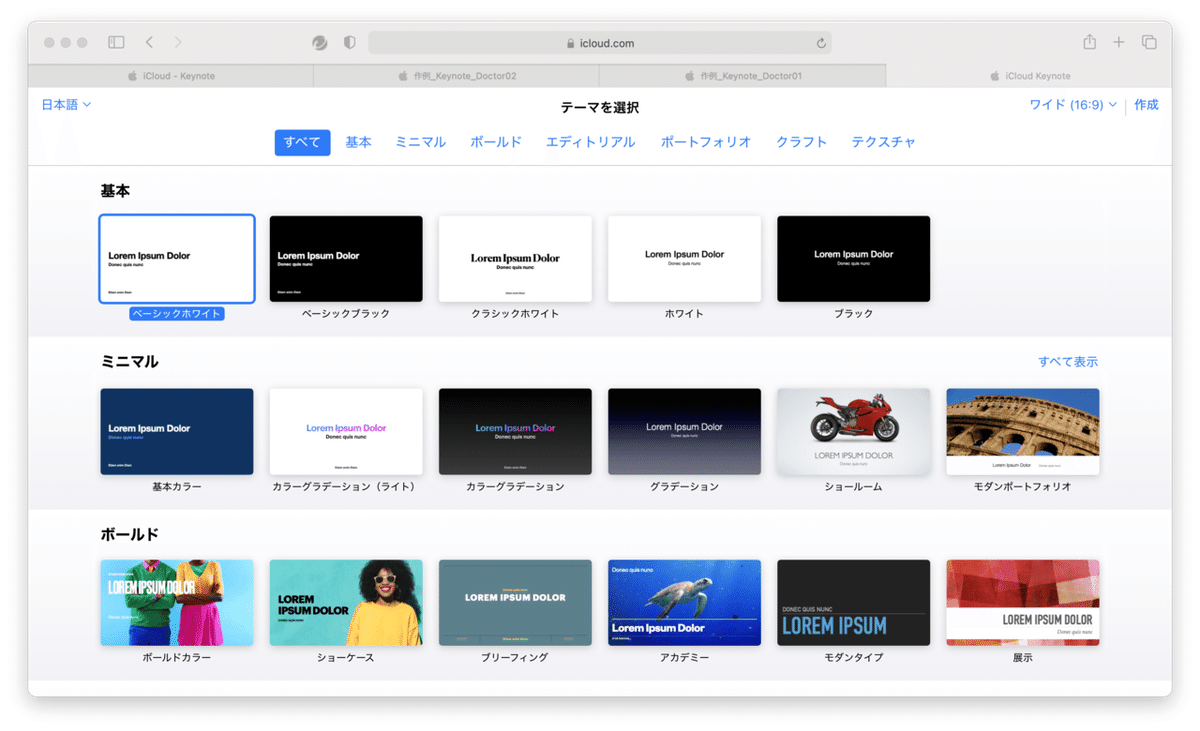This screenshot has width=1200, height=731.
Task: Choose the ブラック theme thumbnail
Action: pyautogui.click(x=853, y=258)
